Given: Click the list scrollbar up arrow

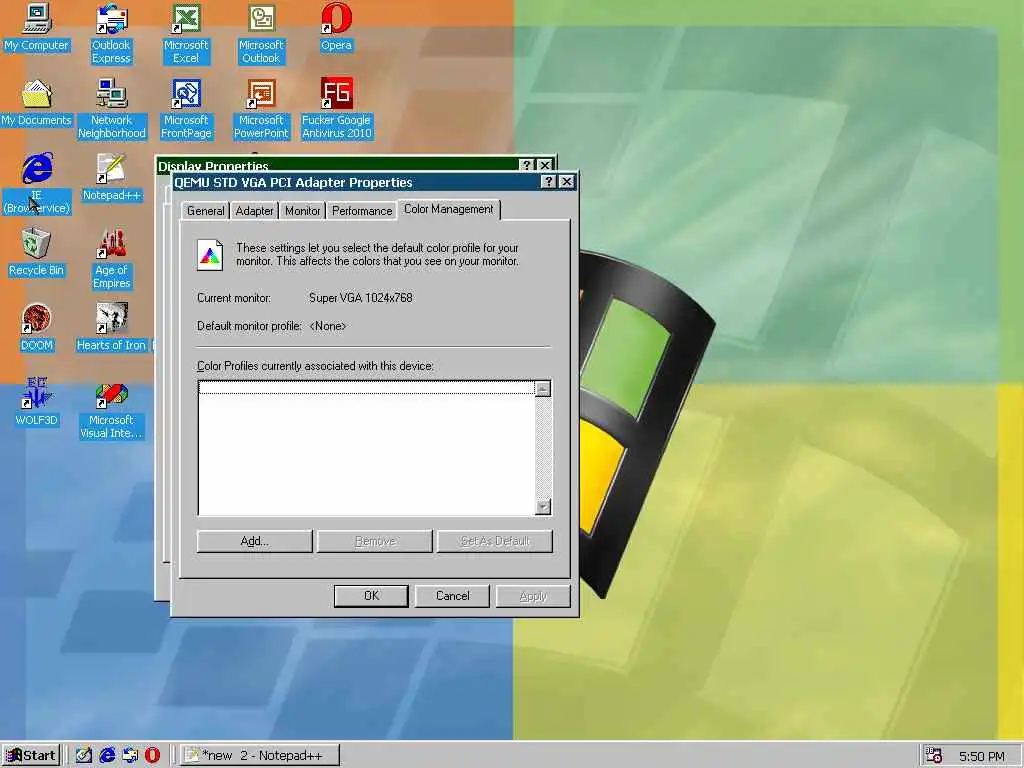Looking at the screenshot, I should 543,389.
